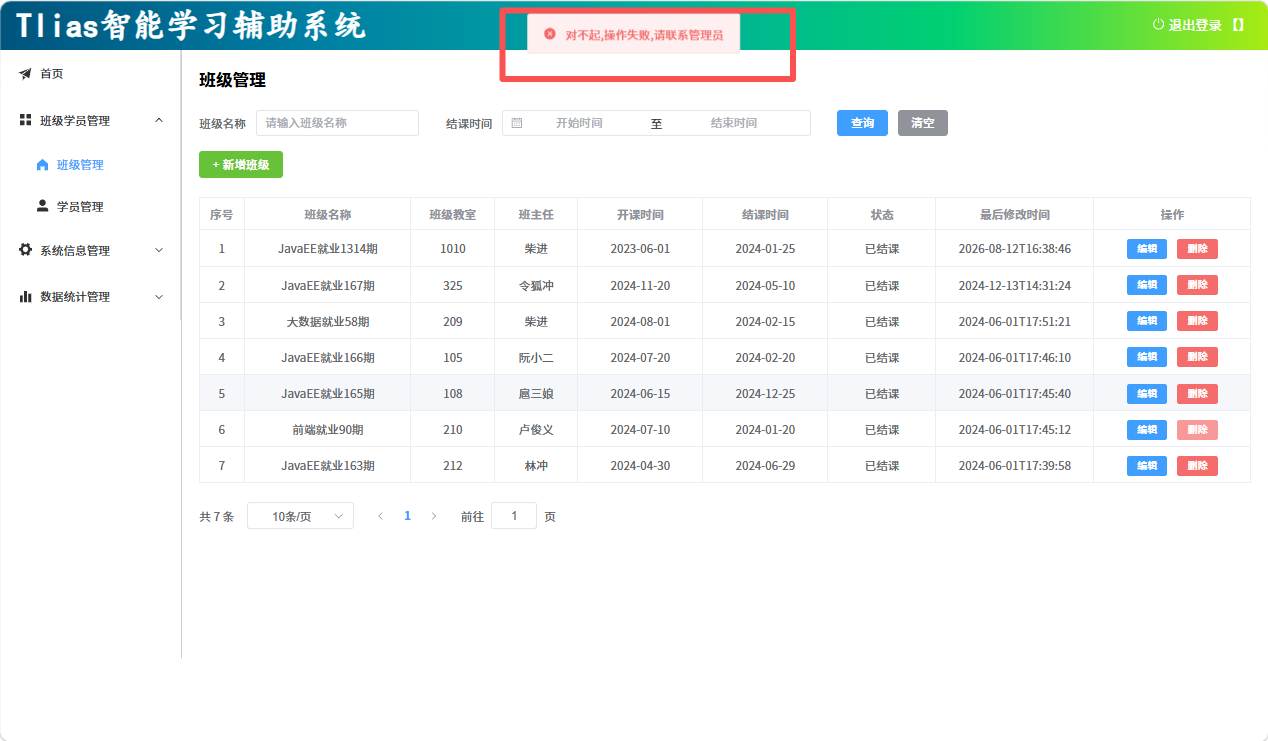Viewport: 1268px width, 741px height.
Task: Click the gear icon beside 系统信息管理
Action: 25,250
